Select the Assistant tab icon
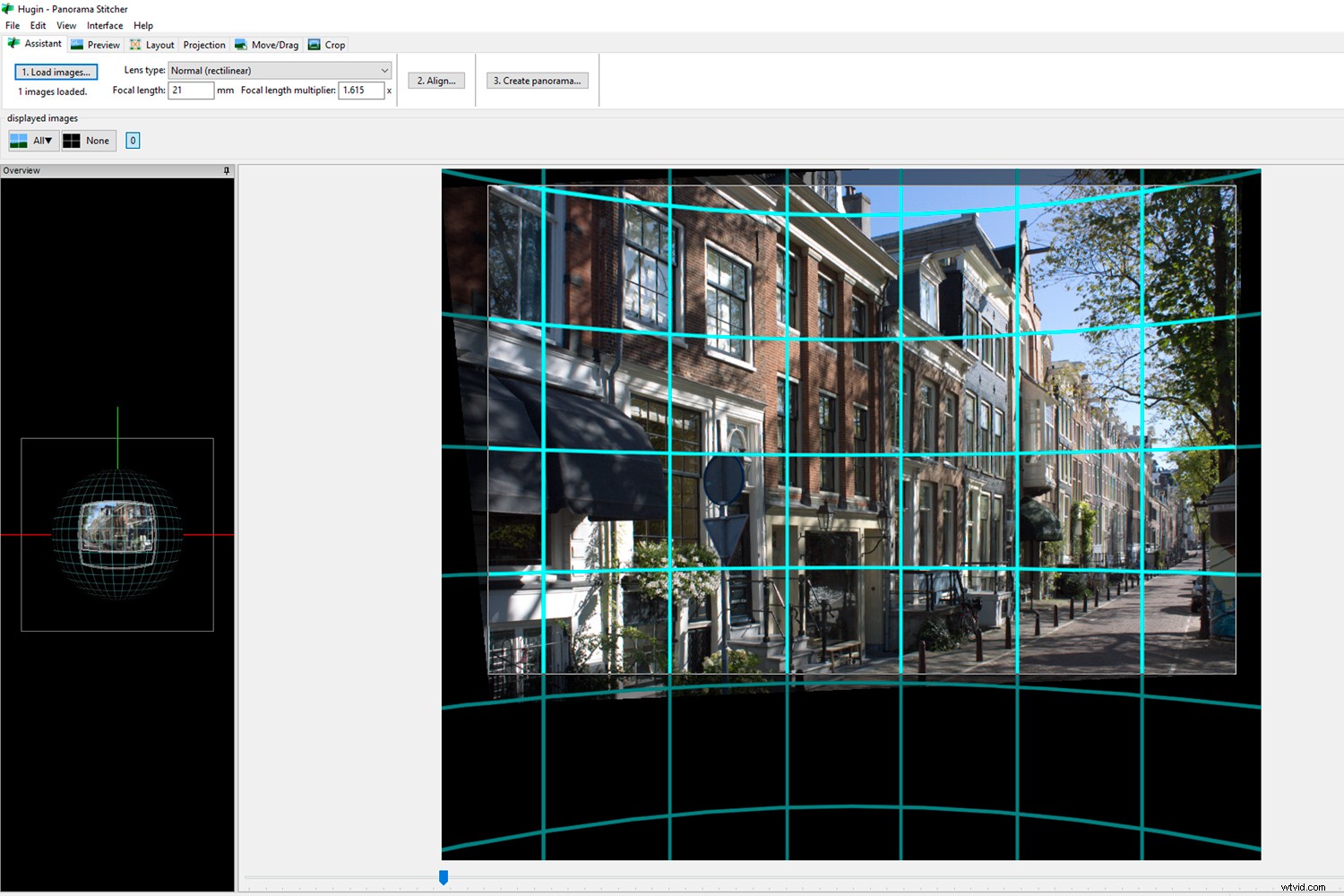1344x896 pixels. (12, 43)
